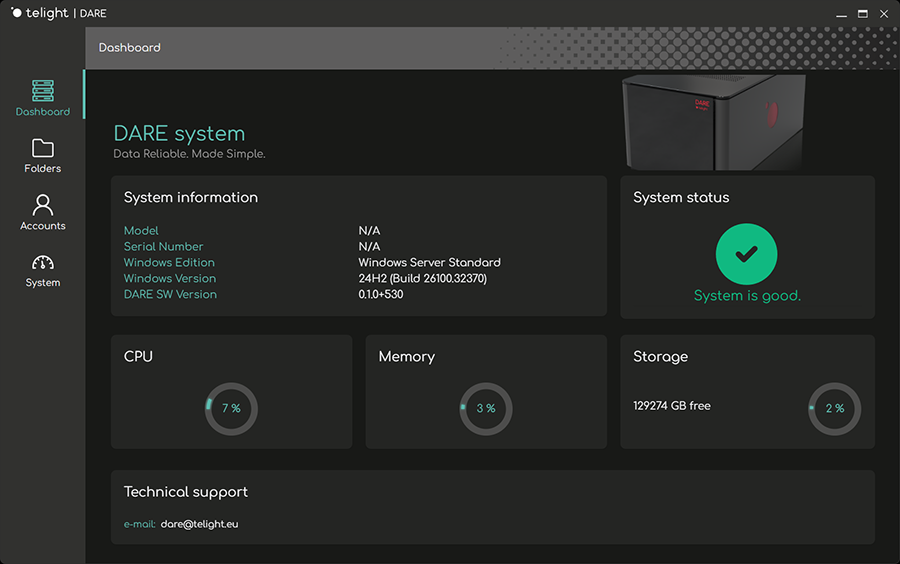Click the 'System is good.' status text
900x564 pixels.
pyautogui.click(x=747, y=296)
